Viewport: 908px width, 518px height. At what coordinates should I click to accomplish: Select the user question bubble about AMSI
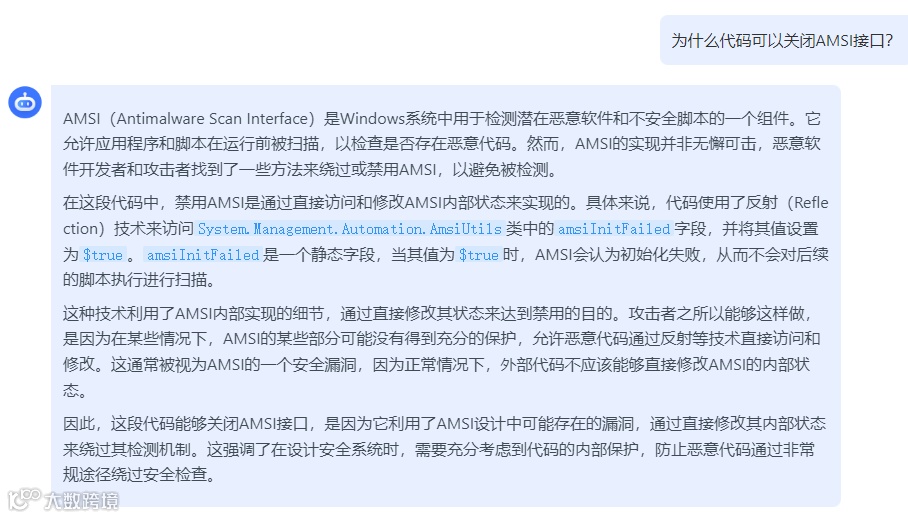click(782, 41)
